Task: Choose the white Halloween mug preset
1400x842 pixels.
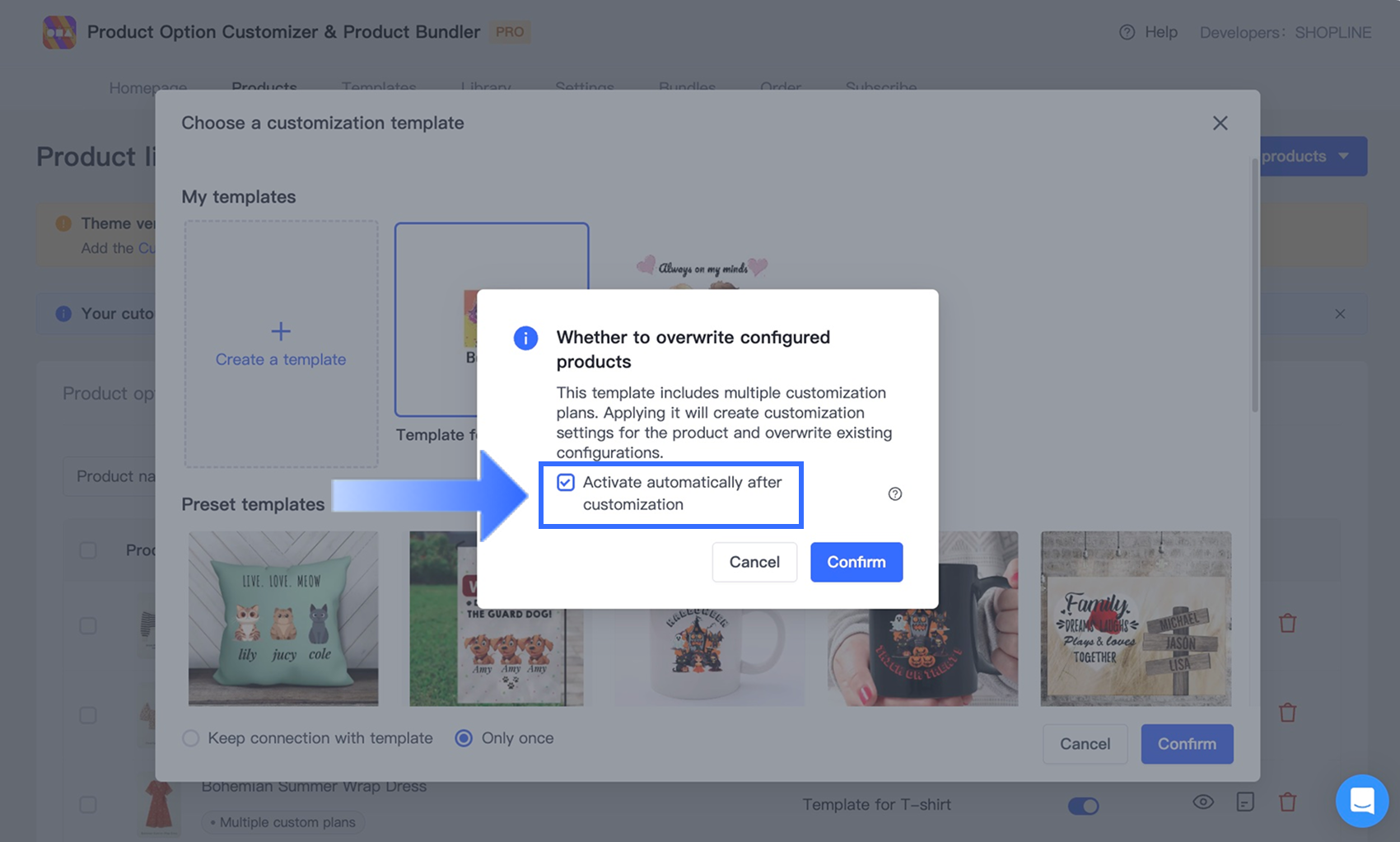Action: (709, 657)
